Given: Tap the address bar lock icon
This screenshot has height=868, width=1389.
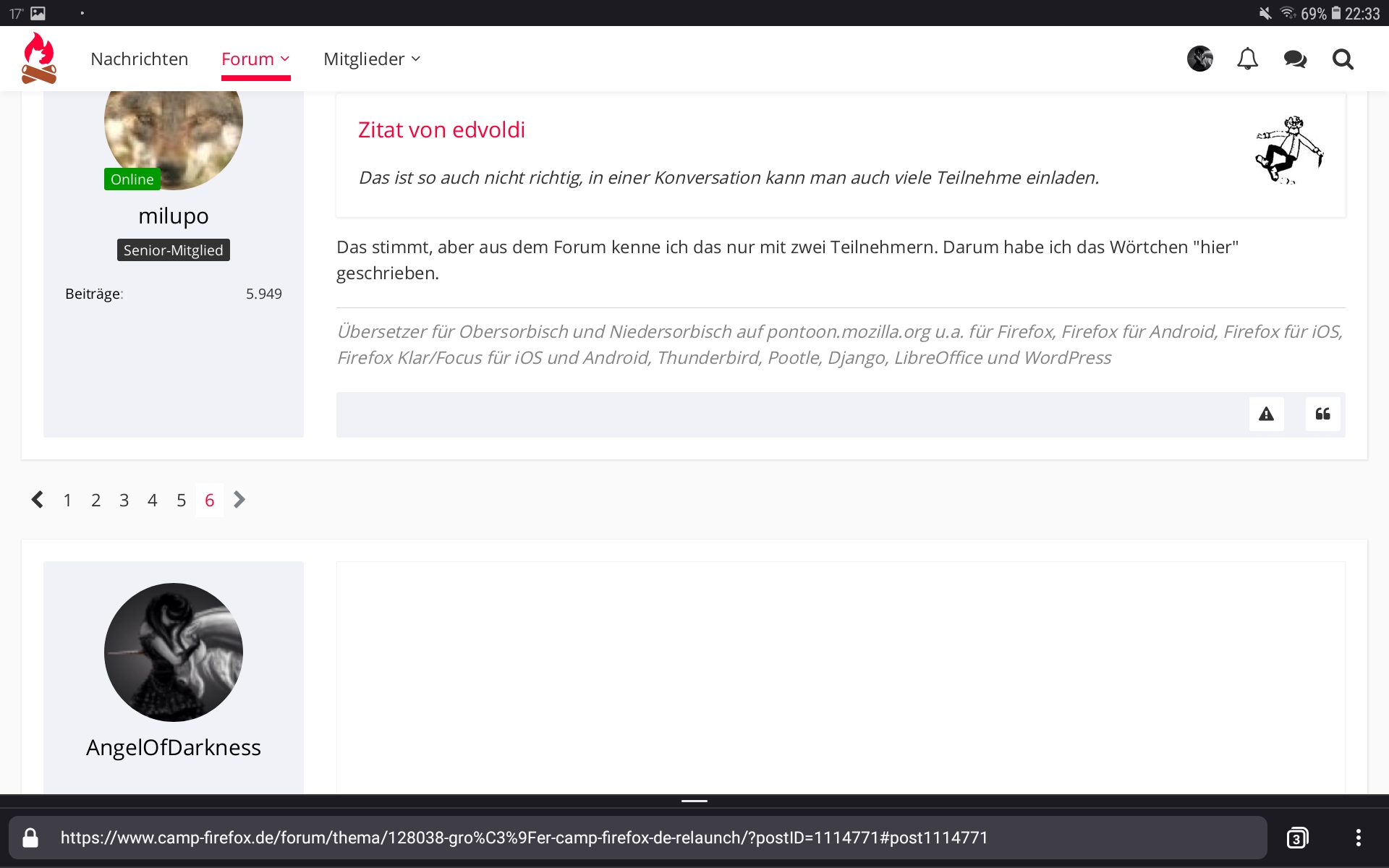Looking at the screenshot, I should (x=30, y=838).
